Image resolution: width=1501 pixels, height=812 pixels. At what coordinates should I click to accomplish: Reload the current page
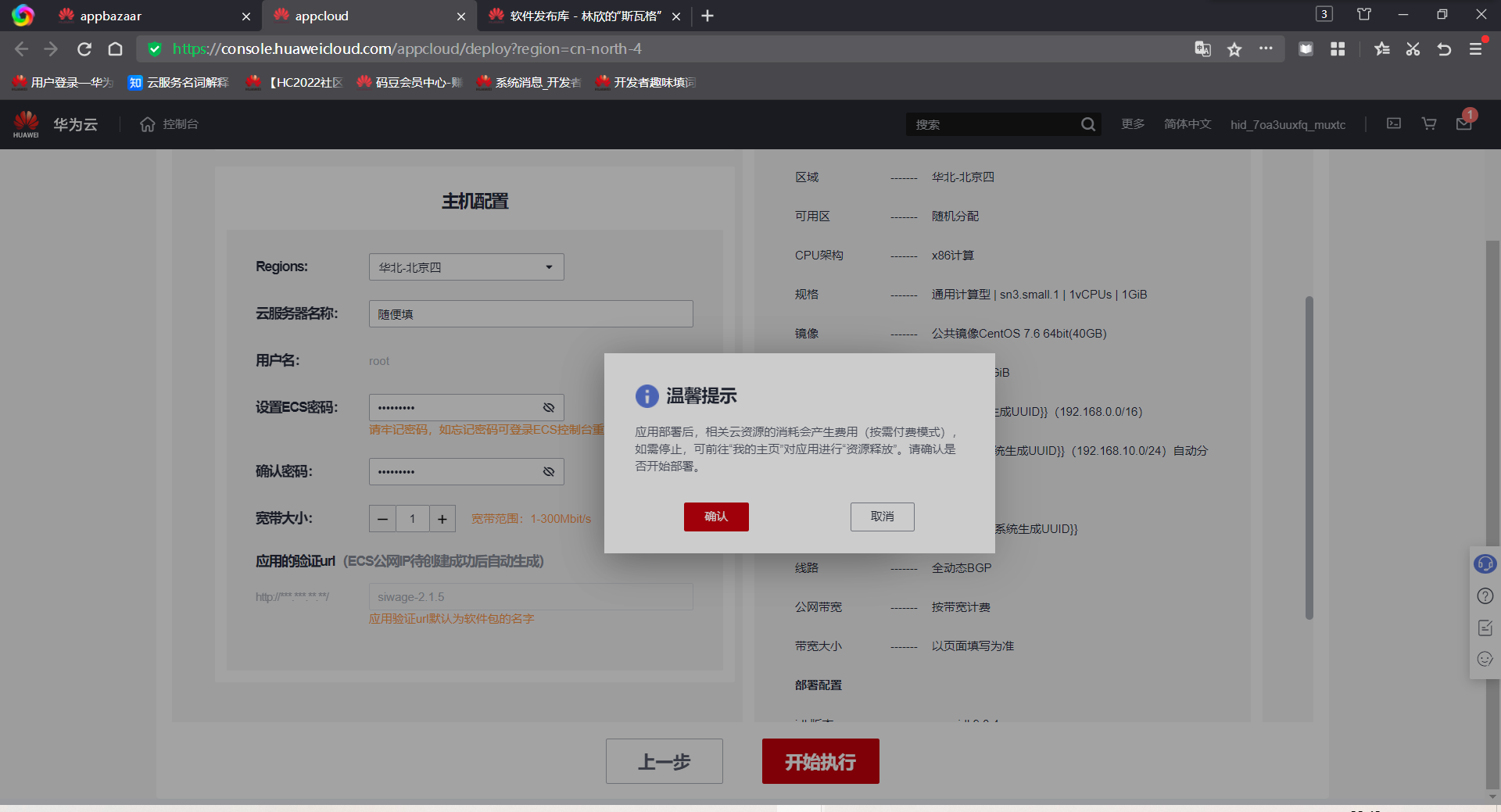pyautogui.click(x=84, y=49)
